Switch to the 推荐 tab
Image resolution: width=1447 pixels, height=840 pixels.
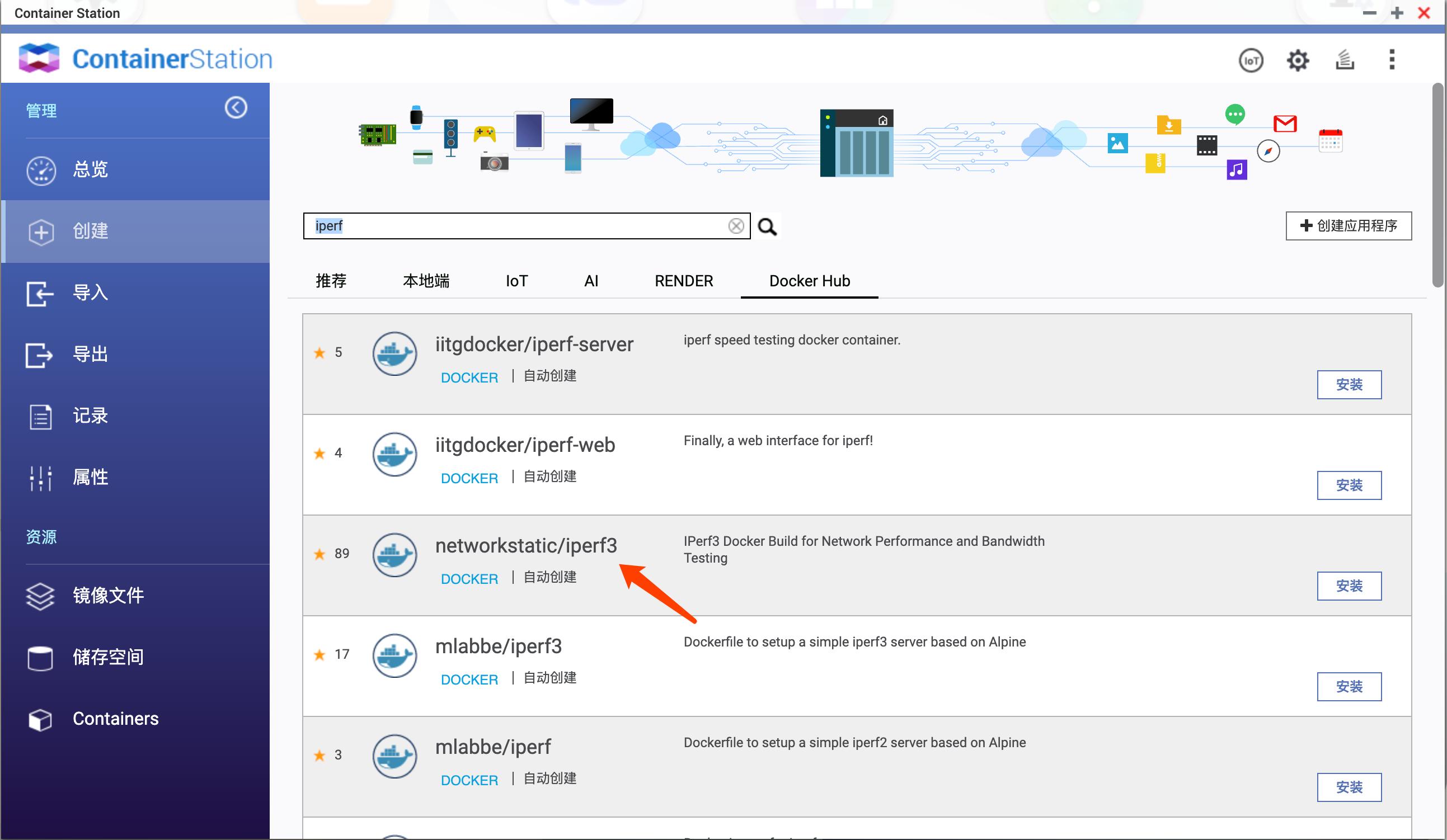(x=331, y=281)
